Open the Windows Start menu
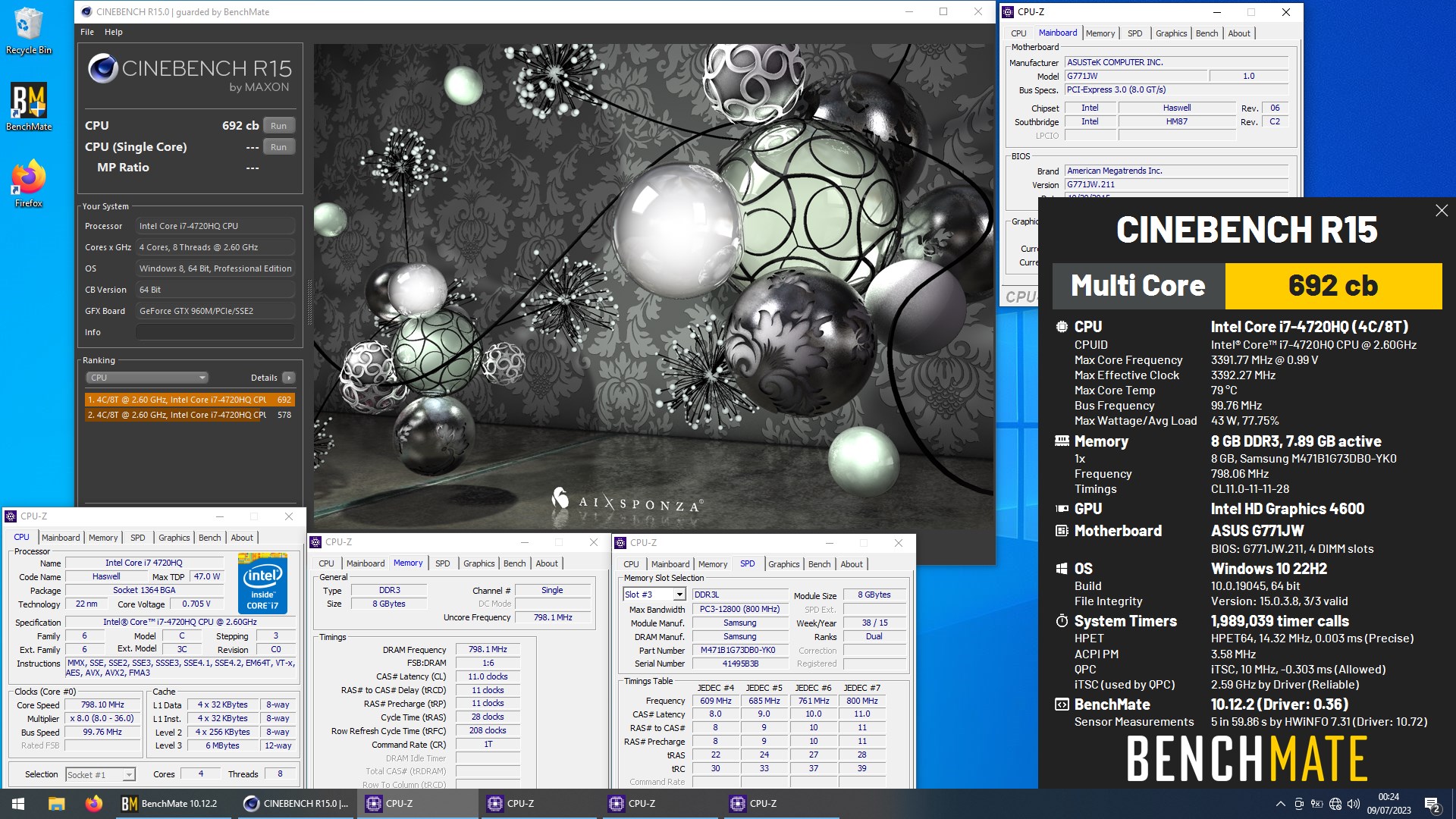1456x819 pixels. [x=18, y=803]
